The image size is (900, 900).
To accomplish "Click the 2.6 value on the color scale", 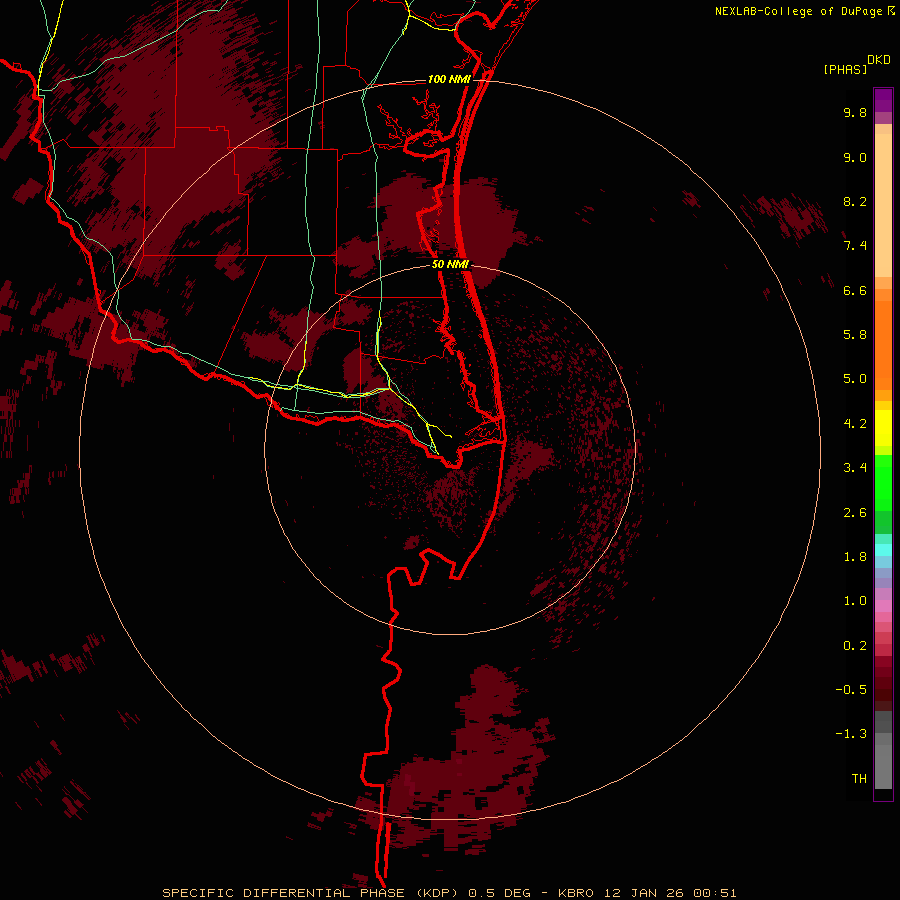I will click(855, 513).
